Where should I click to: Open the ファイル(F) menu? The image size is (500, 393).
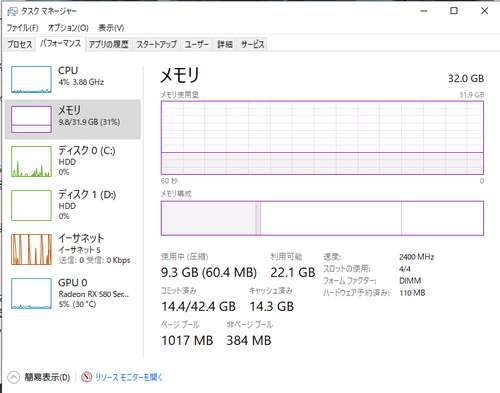pyautogui.click(x=23, y=28)
